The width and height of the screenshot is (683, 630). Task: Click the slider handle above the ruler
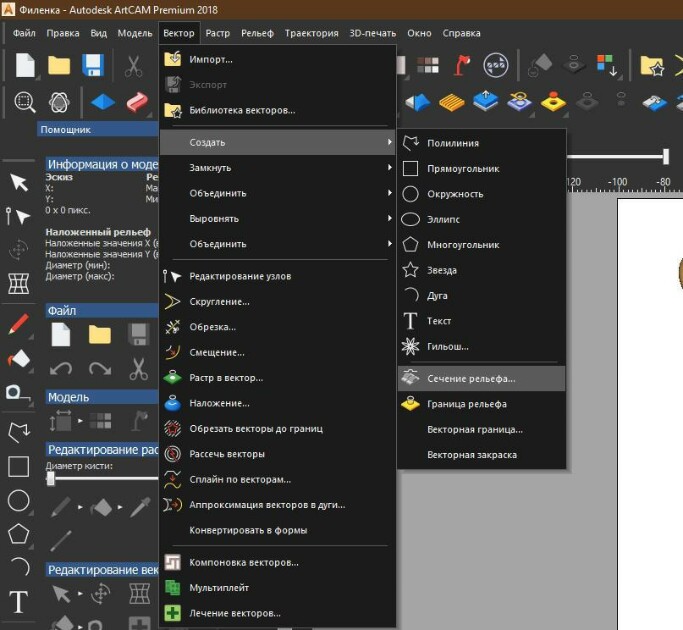point(666,156)
